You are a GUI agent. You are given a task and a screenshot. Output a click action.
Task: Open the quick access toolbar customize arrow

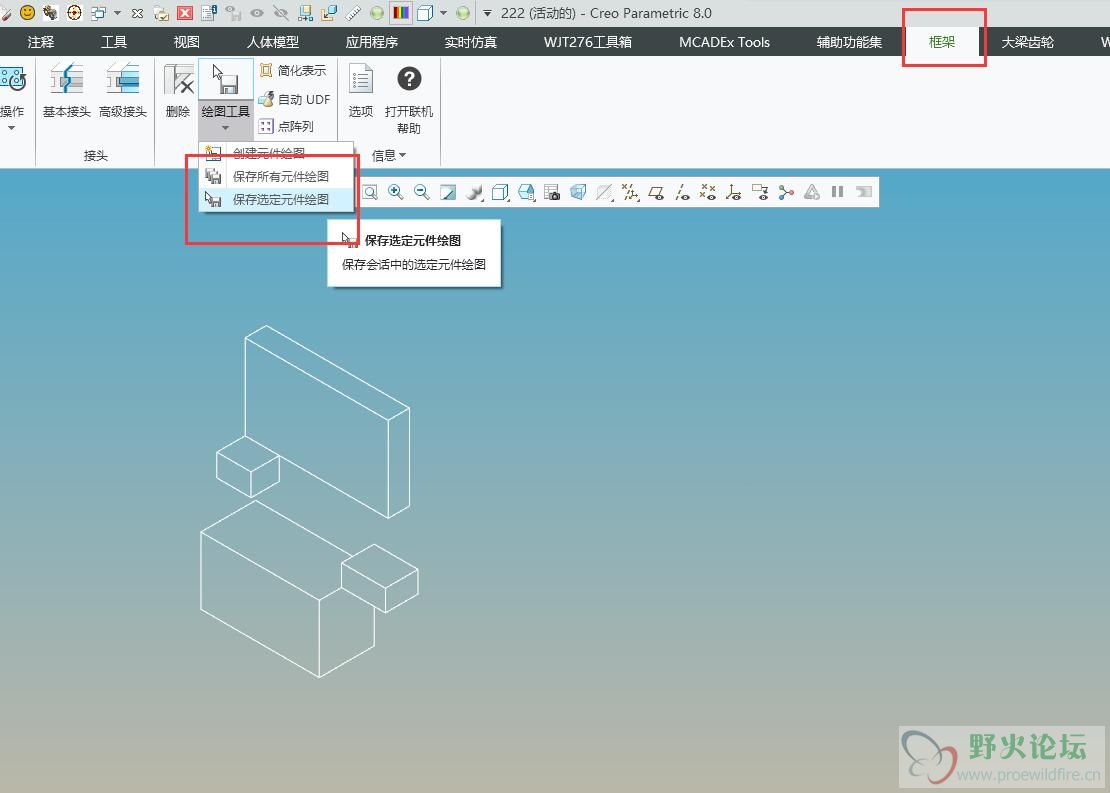[487, 13]
